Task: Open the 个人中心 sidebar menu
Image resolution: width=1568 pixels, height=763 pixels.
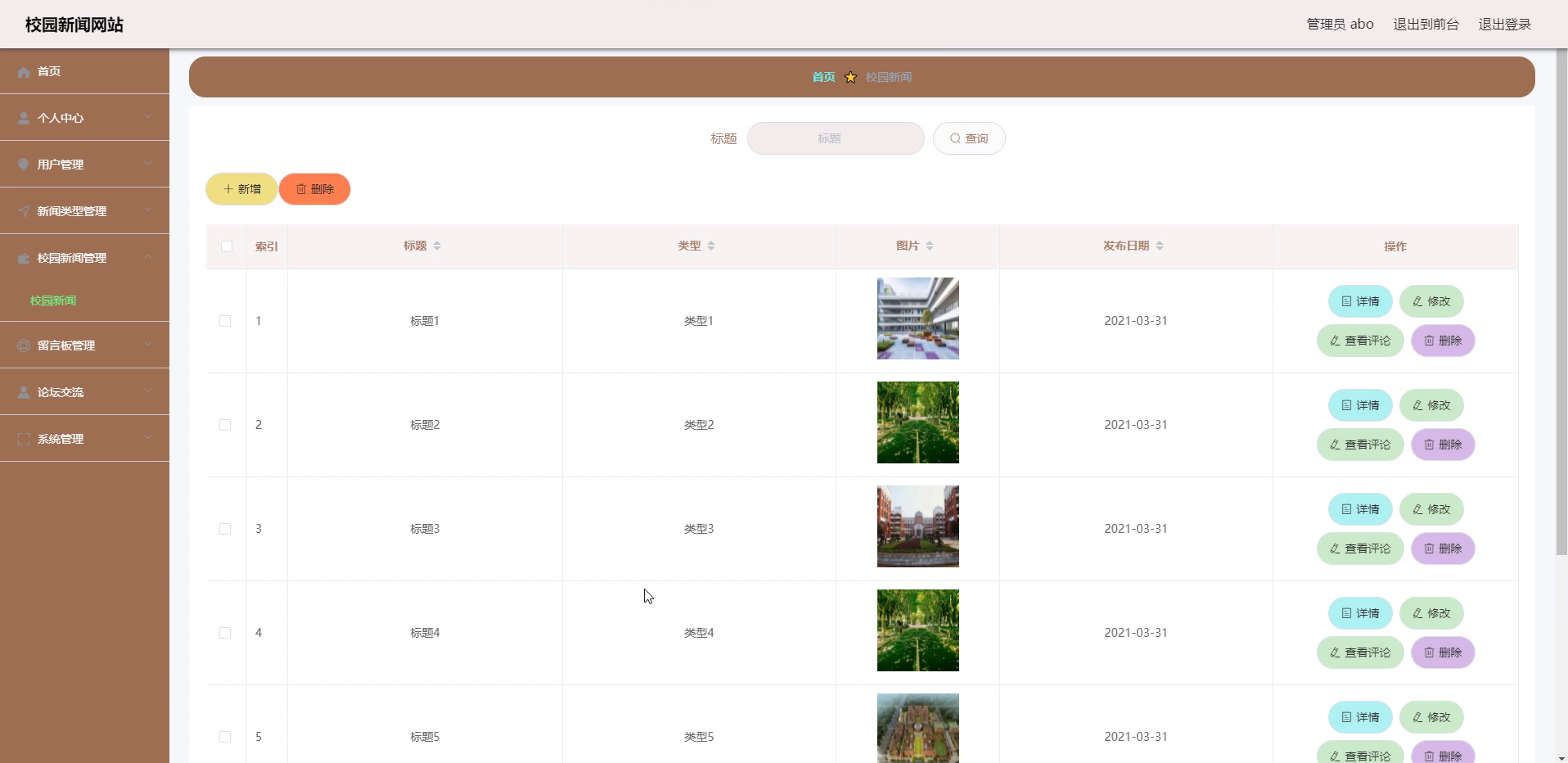Action: click(84, 118)
